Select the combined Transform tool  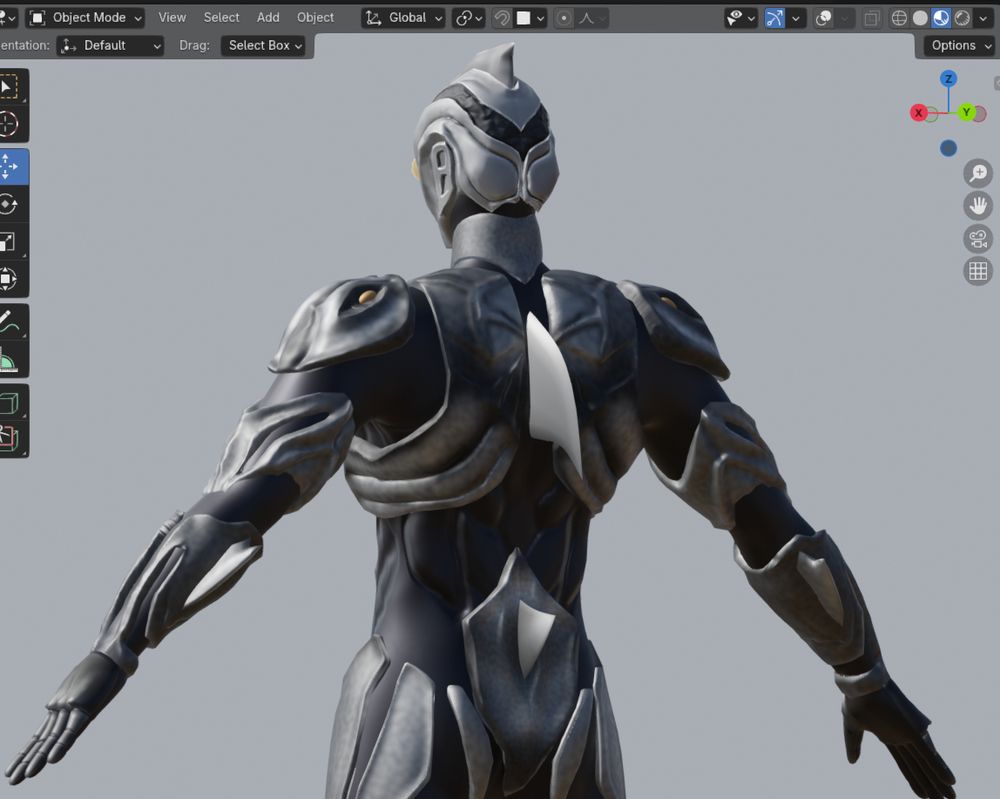coord(9,279)
